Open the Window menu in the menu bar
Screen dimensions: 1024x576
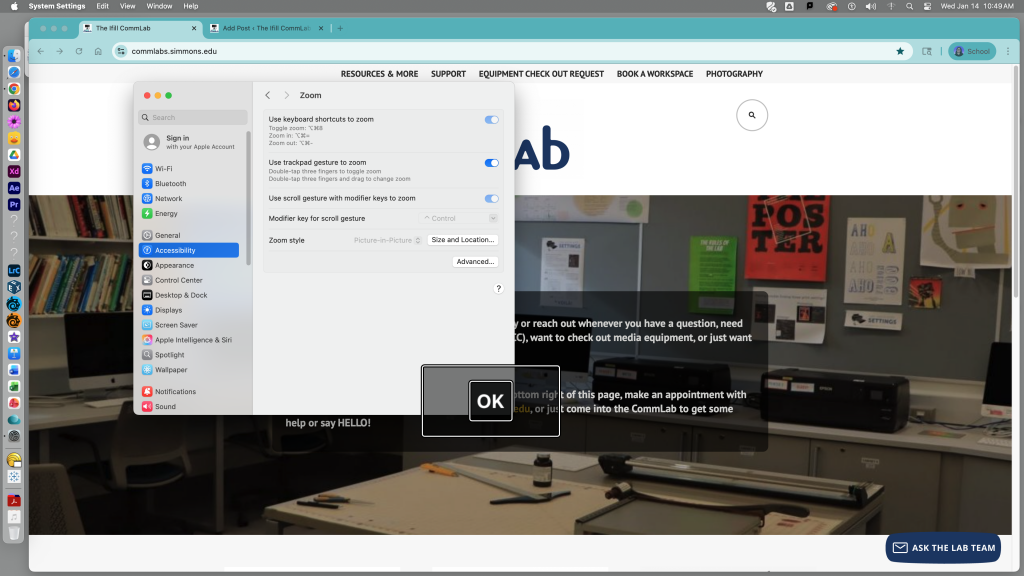(159, 6)
